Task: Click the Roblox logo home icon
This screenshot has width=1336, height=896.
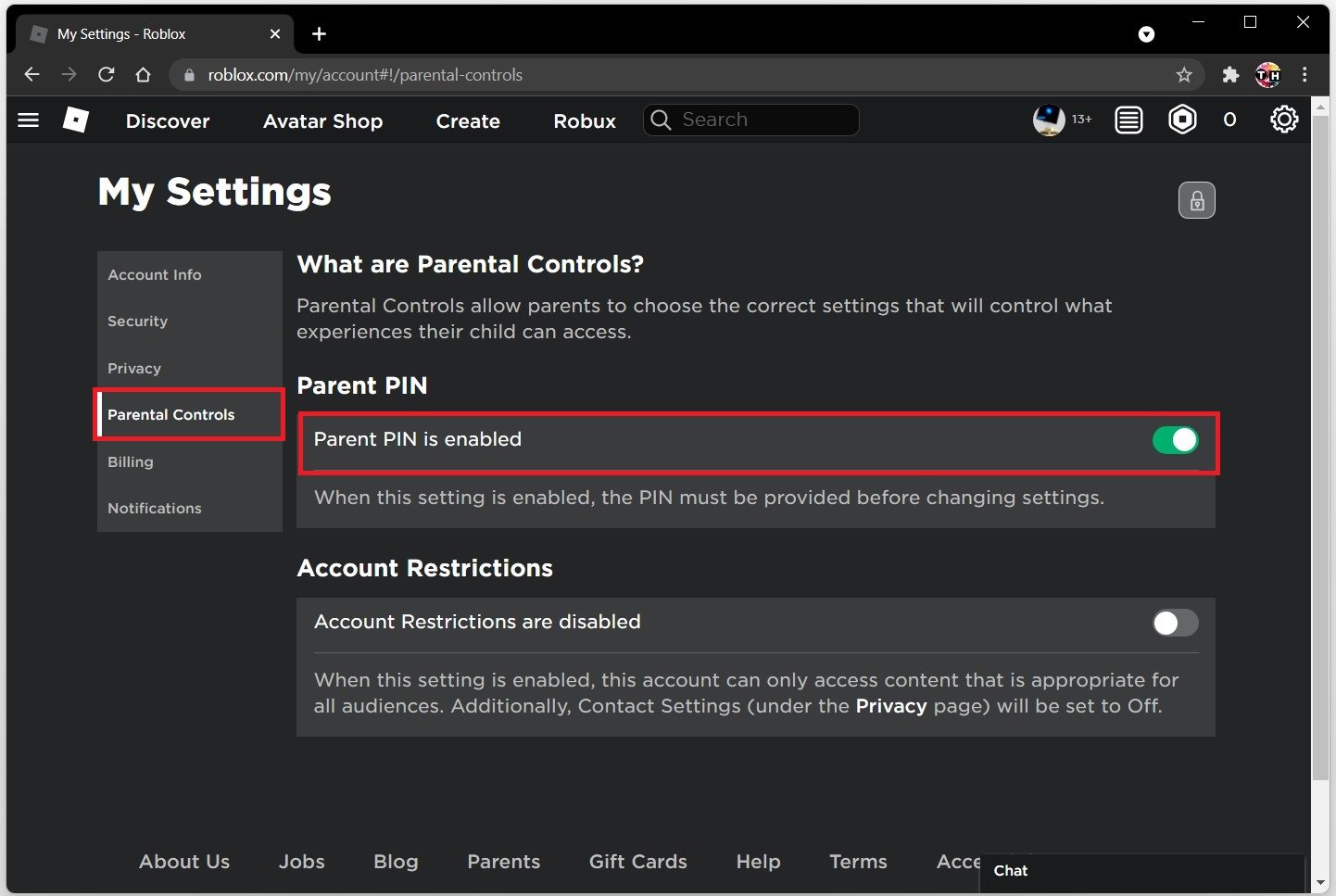Action: click(x=76, y=120)
